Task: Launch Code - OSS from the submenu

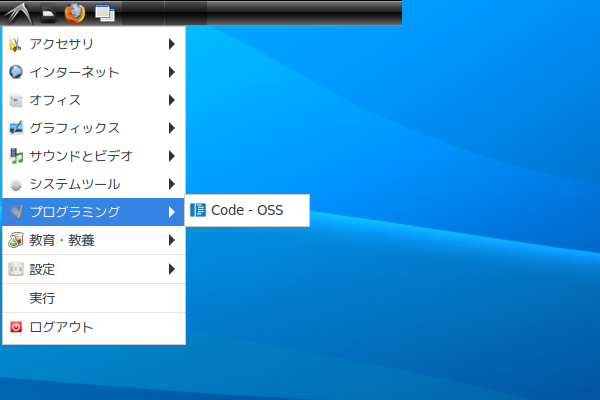Action: pos(247,210)
